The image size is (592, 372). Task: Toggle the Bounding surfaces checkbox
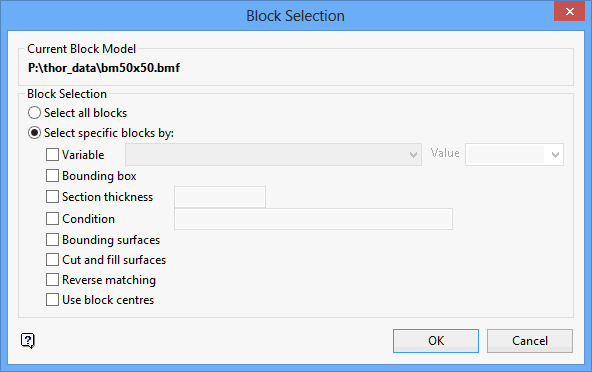pyautogui.click(x=52, y=240)
